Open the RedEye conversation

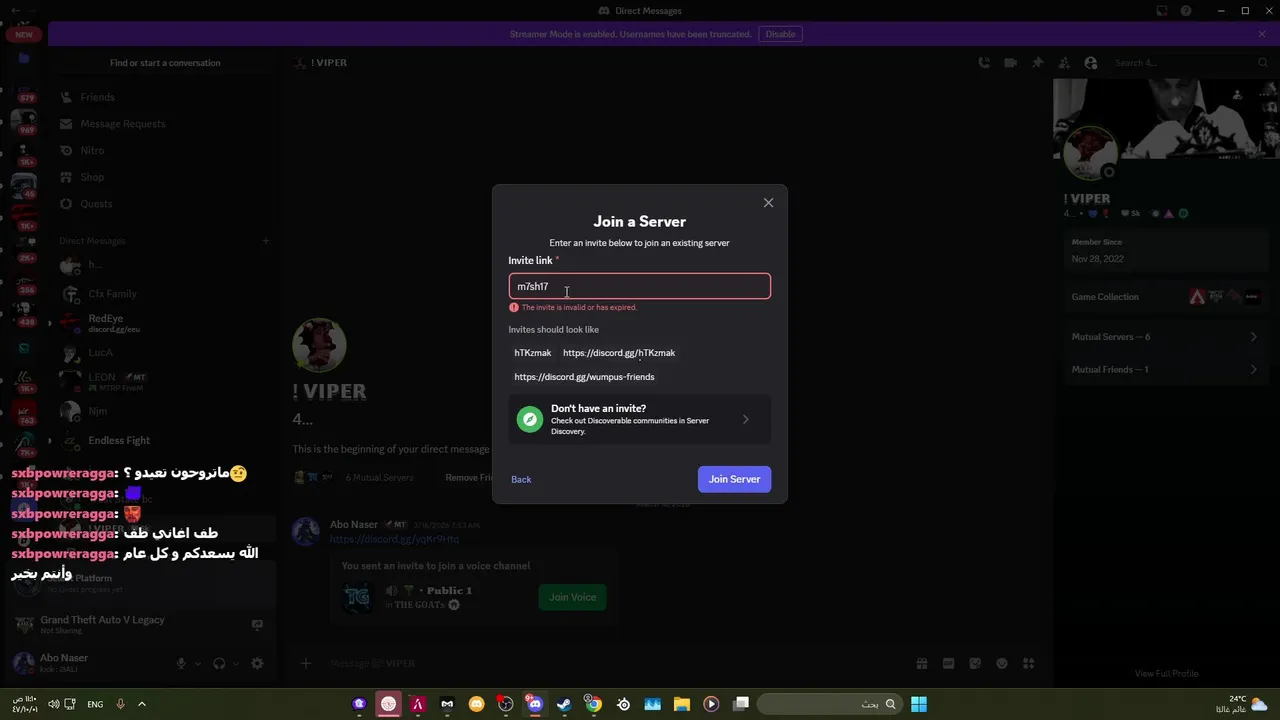point(165,323)
